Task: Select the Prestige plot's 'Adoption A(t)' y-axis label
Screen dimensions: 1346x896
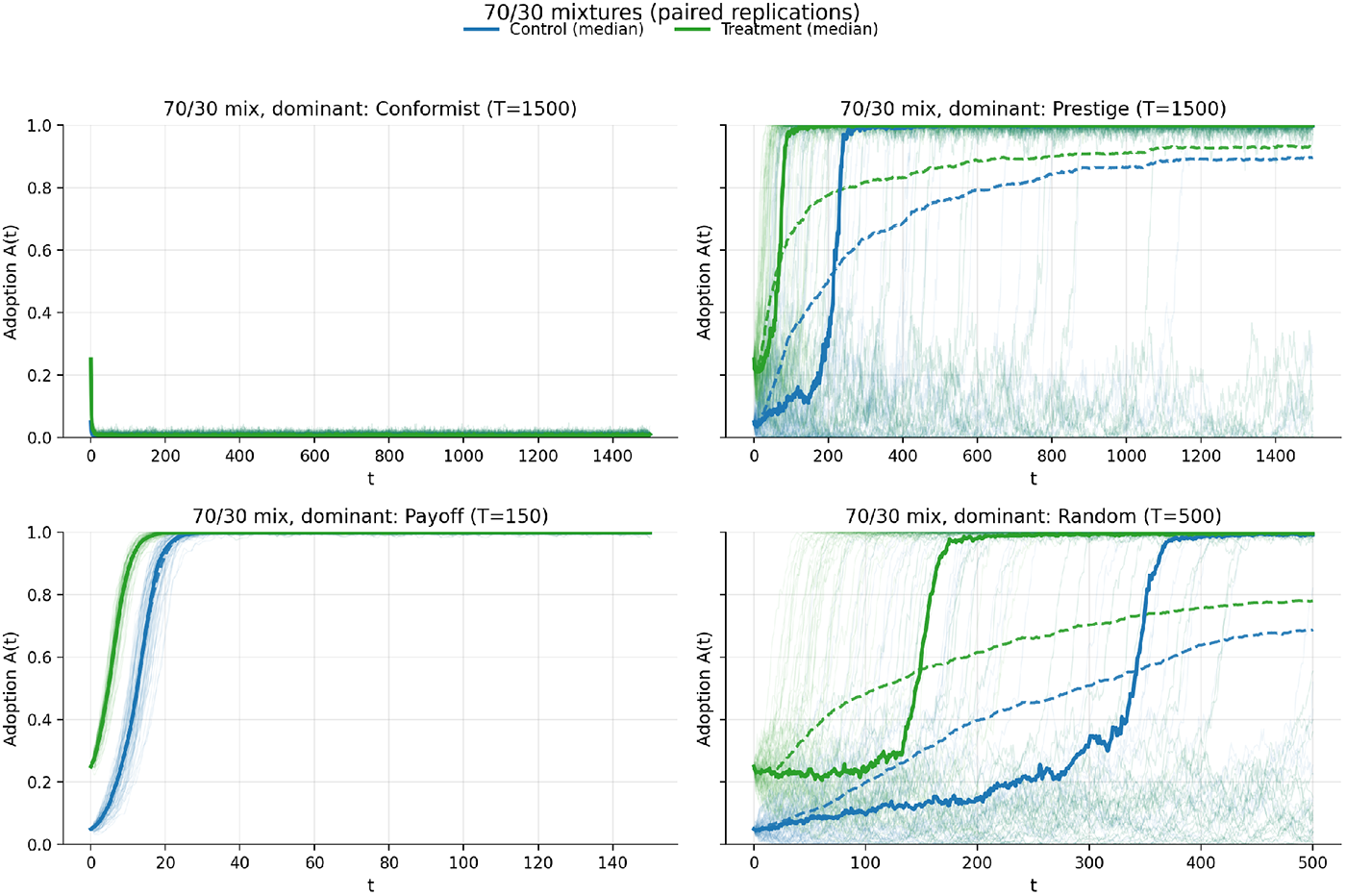Action: pyautogui.click(x=705, y=282)
